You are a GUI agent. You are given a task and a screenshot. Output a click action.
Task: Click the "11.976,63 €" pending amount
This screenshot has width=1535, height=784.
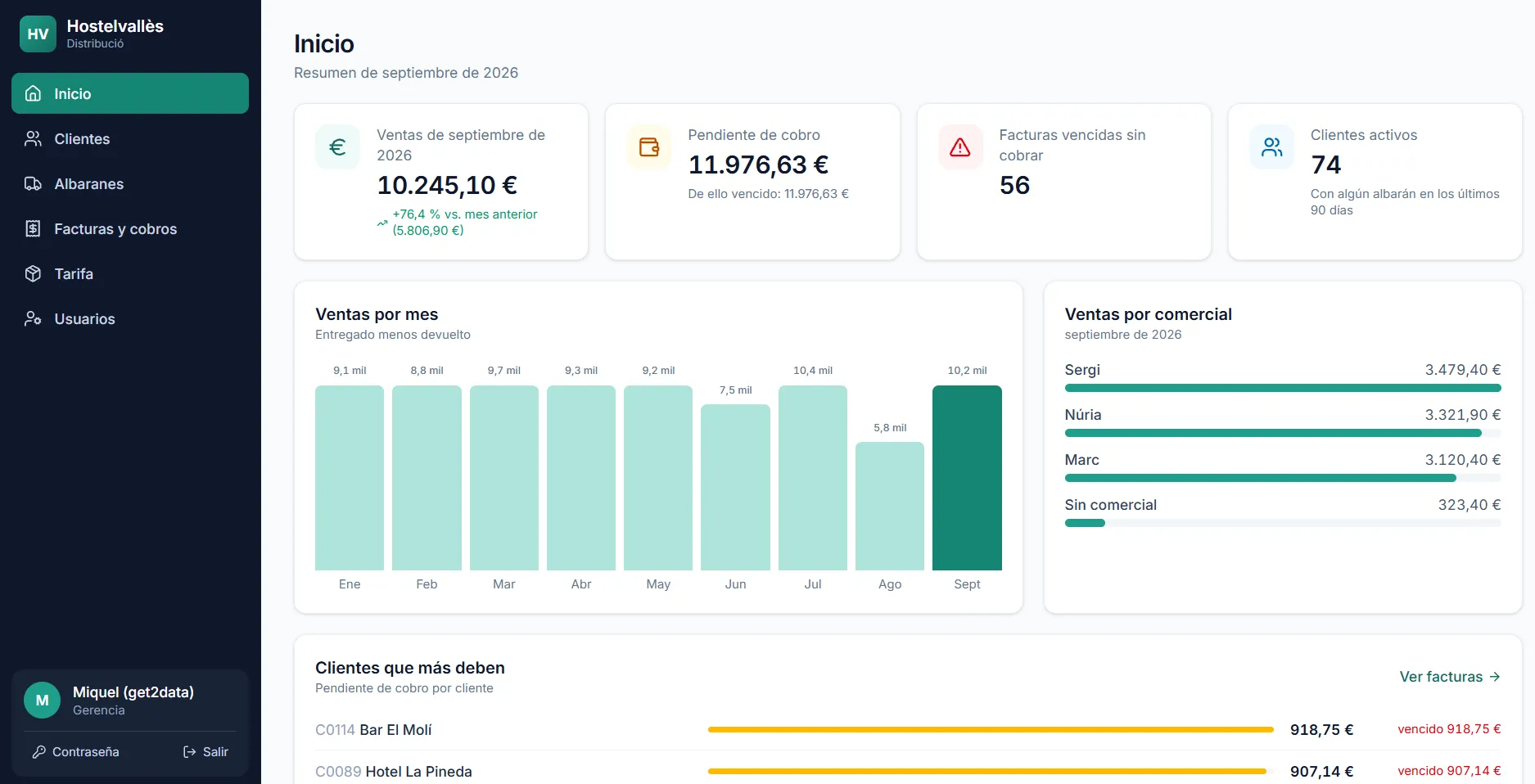758,164
